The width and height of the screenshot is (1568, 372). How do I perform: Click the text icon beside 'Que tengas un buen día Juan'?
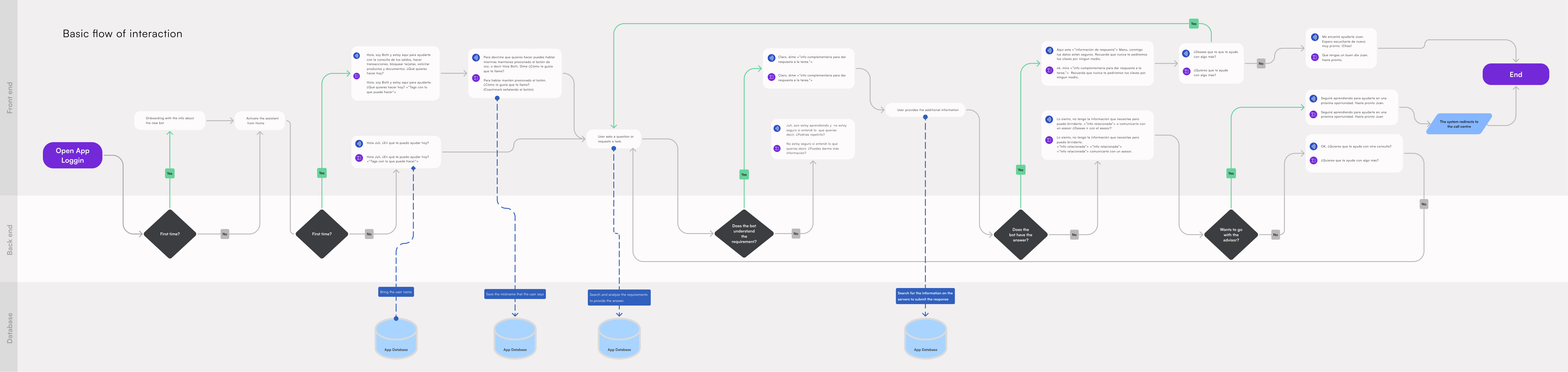click(1315, 57)
